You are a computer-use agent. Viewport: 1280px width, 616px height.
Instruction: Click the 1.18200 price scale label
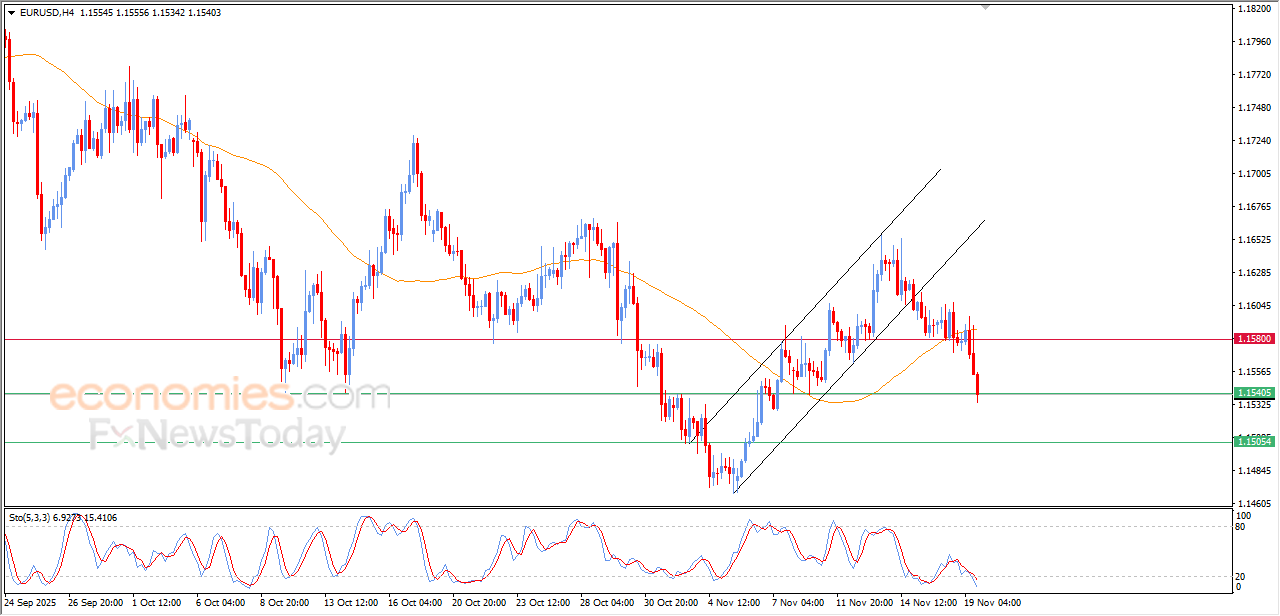click(1253, 8)
